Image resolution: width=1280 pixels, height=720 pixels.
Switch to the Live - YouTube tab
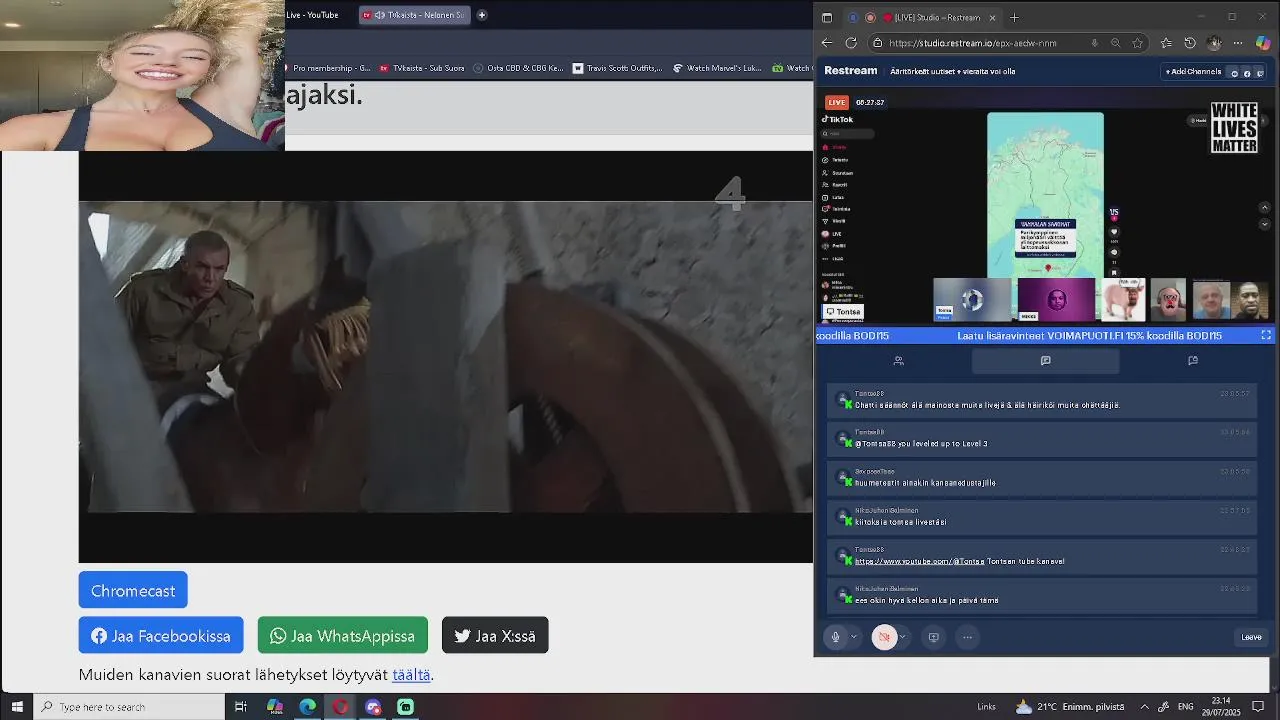(312, 15)
